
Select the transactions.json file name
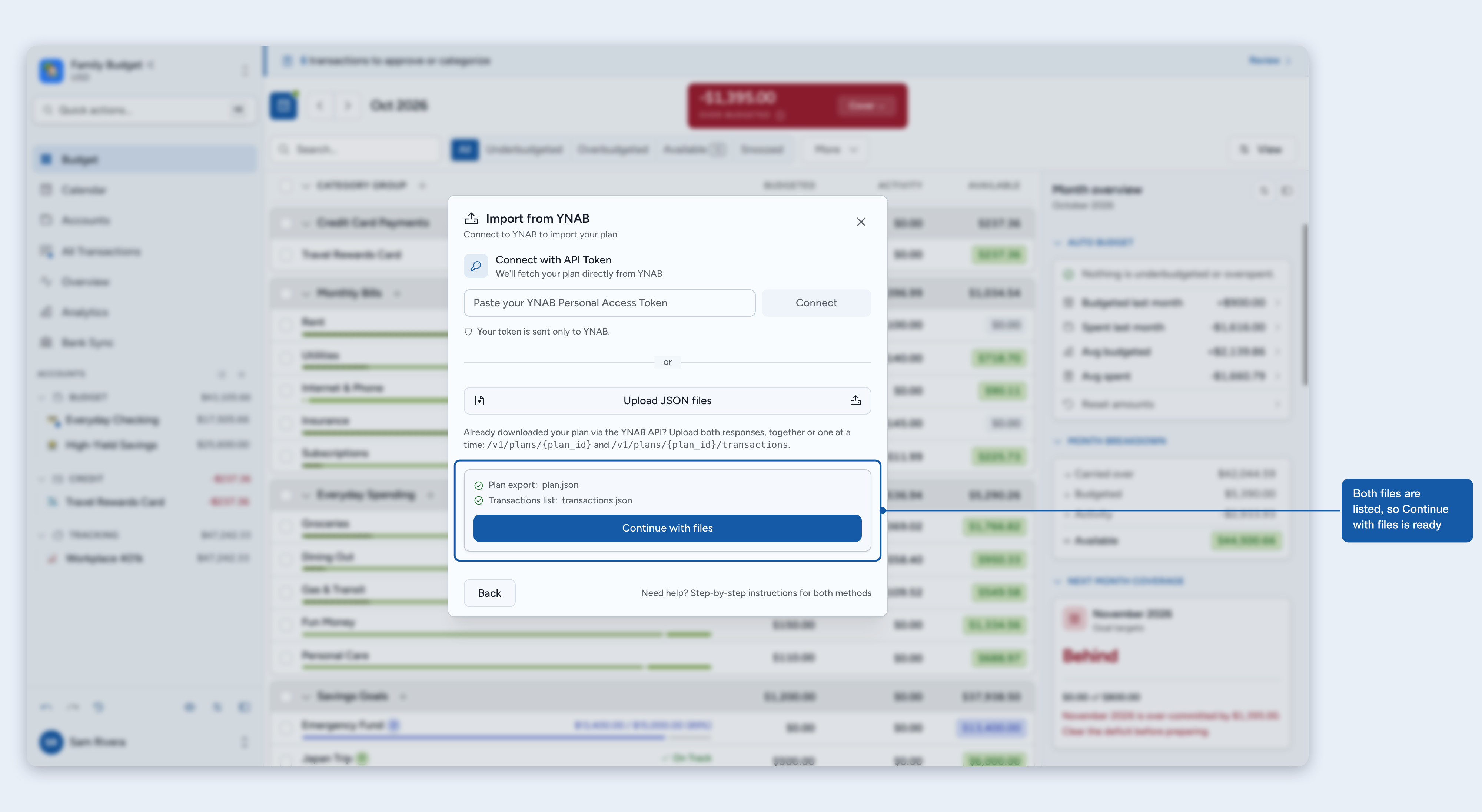597,500
